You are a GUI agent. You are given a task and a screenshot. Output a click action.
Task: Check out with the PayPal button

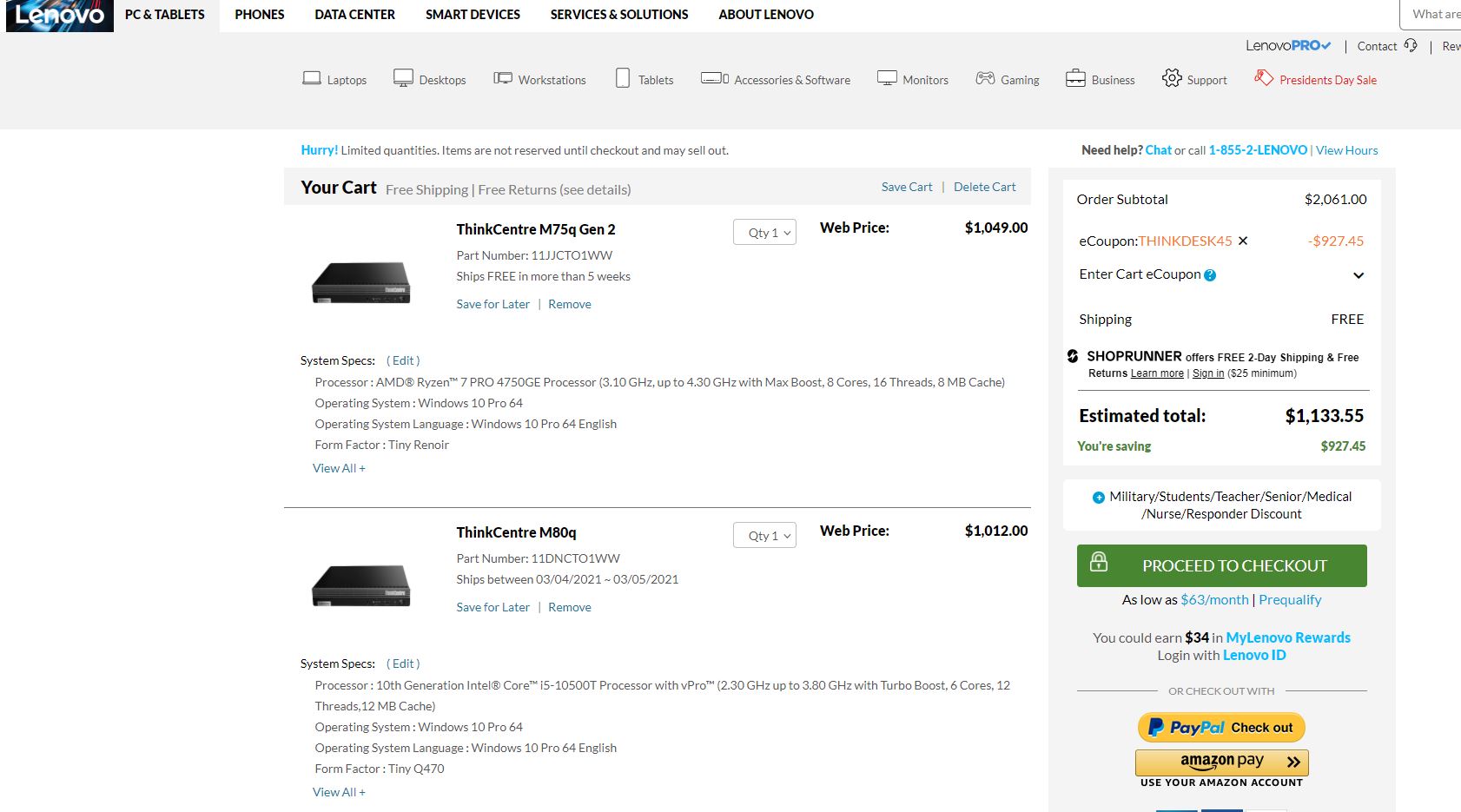[1221, 728]
